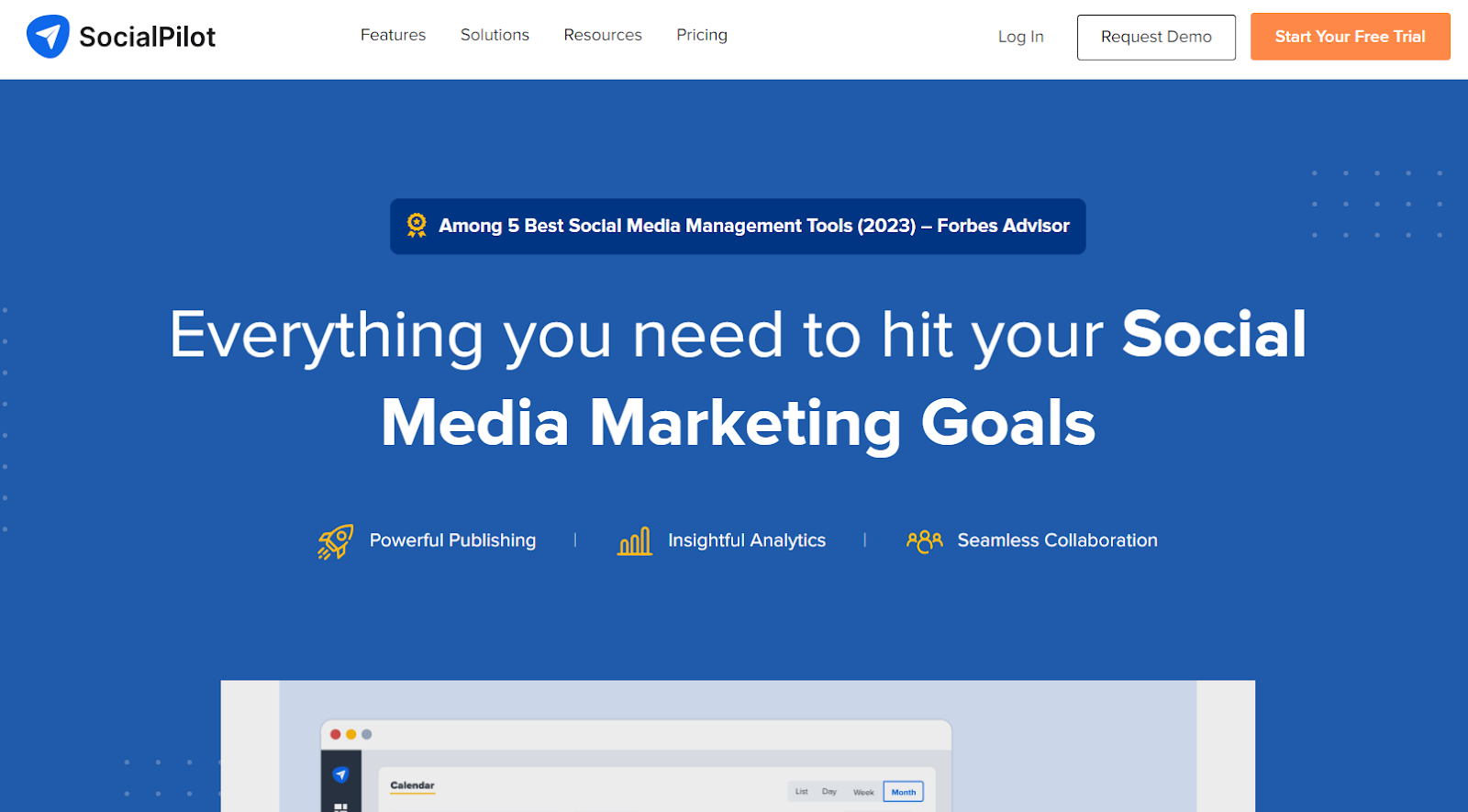This screenshot has width=1468, height=812.
Task: Click the people icon beside Seamless Collaboration
Action: [924, 541]
